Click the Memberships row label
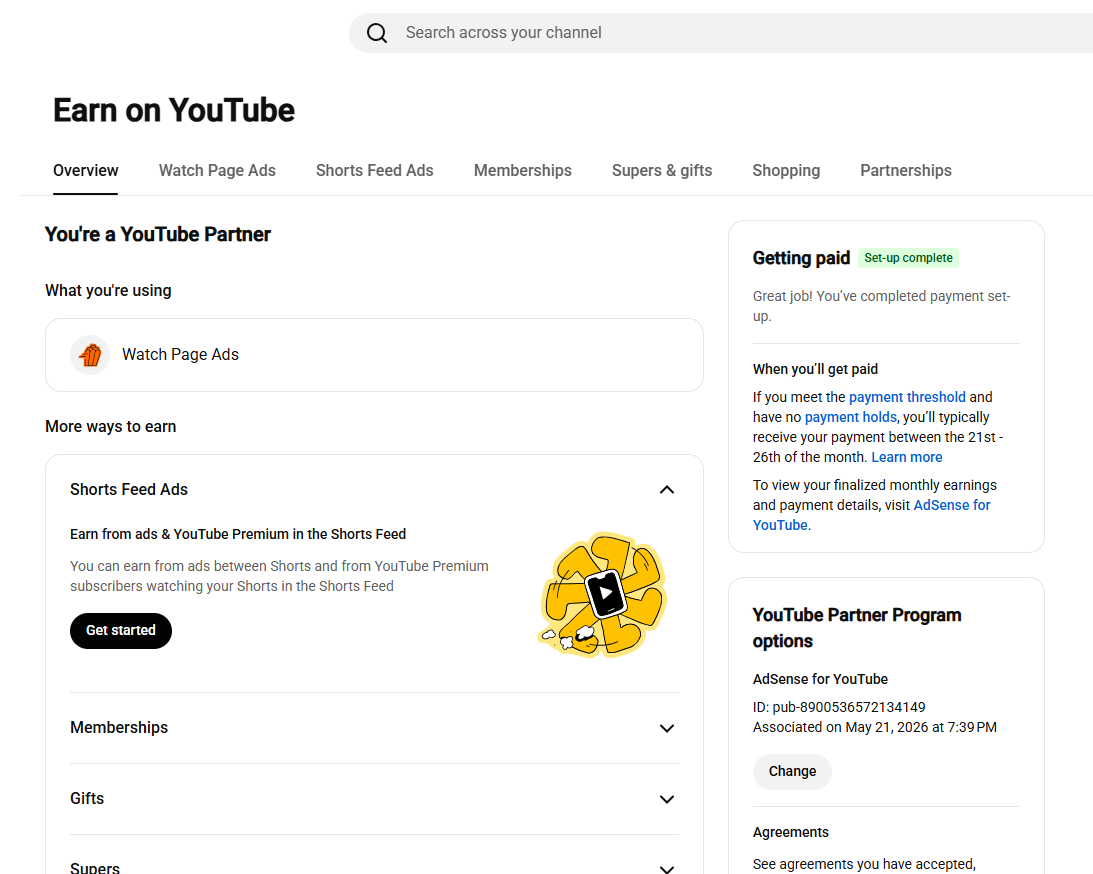Image resolution: width=1093 pixels, height=874 pixels. 119,728
